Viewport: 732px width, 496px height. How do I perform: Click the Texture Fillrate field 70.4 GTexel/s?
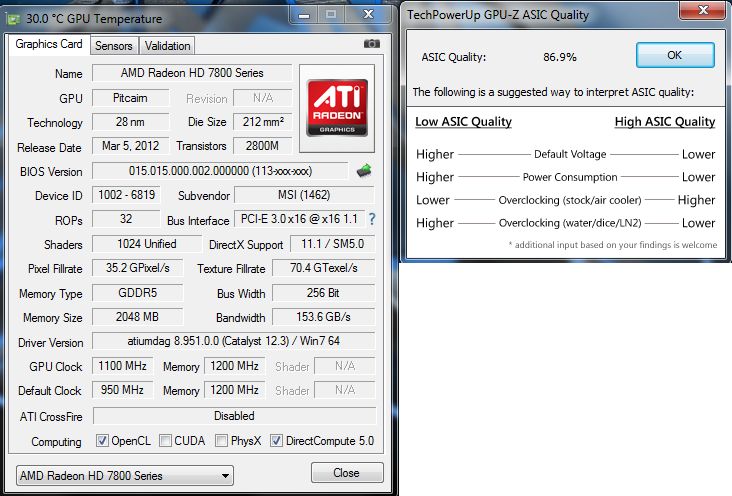(x=324, y=268)
